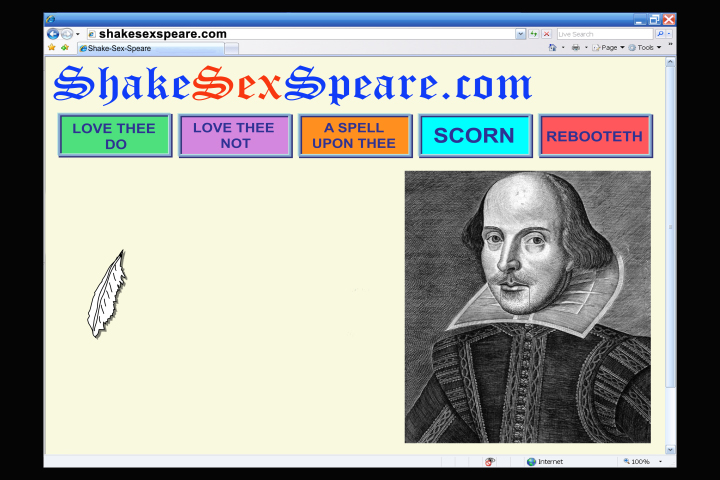The image size is (720, 480).
Task: Expand the Print options dropdown arrow
Action: 586,47
